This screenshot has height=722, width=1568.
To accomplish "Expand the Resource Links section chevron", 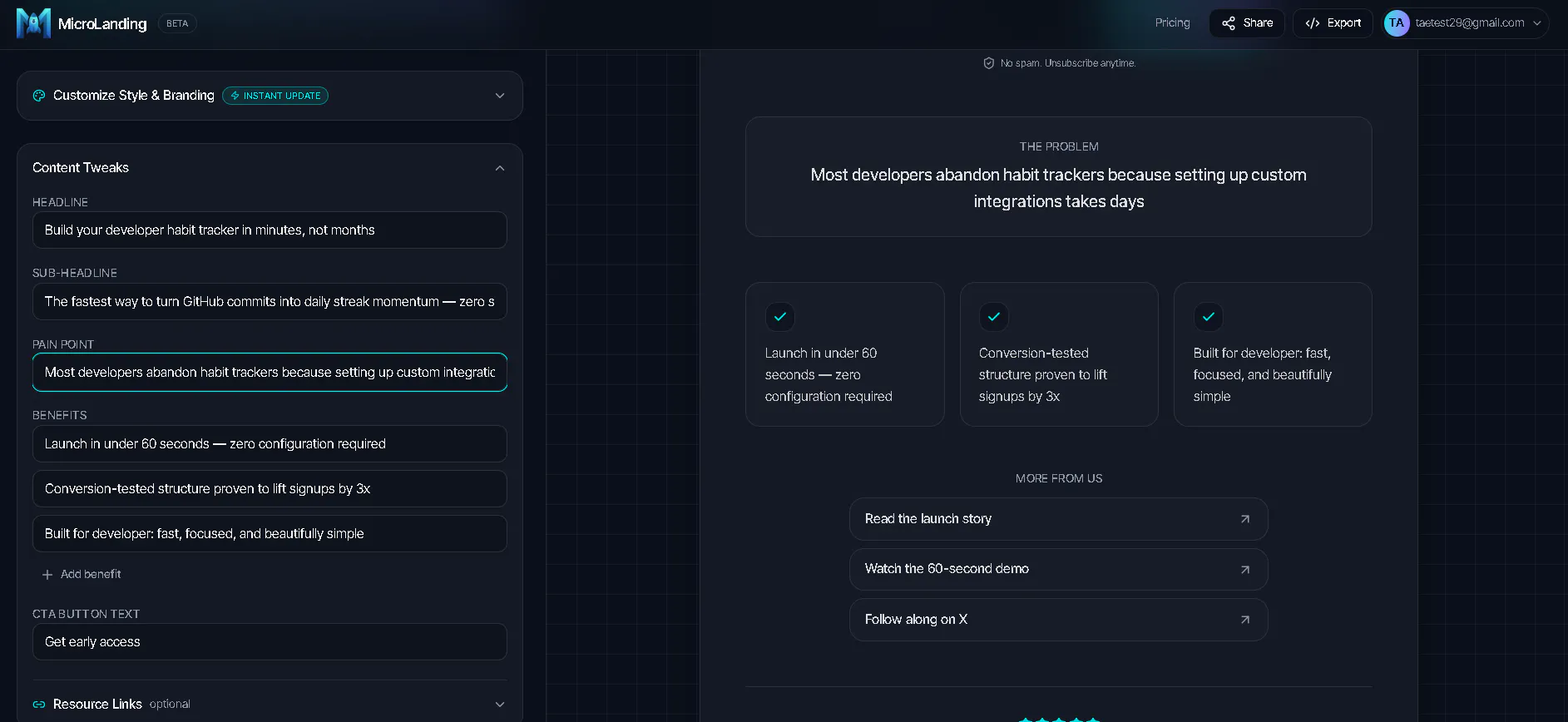I will (x=500, y=705).
